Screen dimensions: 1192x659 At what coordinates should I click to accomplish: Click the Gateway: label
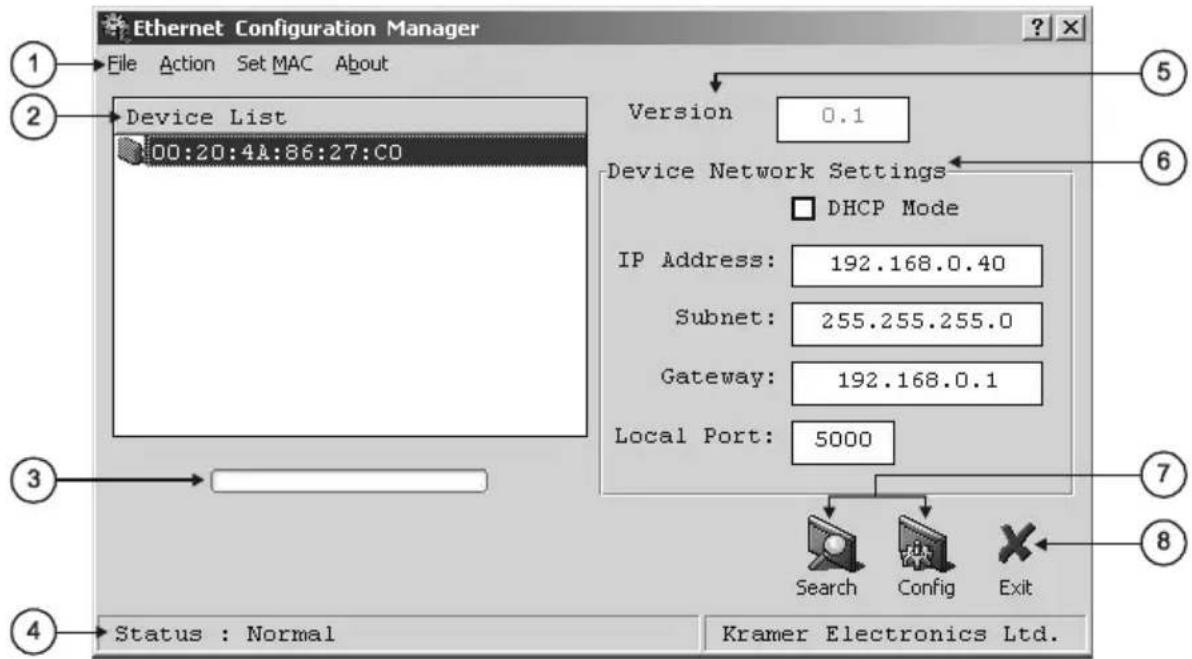point(718,376)
